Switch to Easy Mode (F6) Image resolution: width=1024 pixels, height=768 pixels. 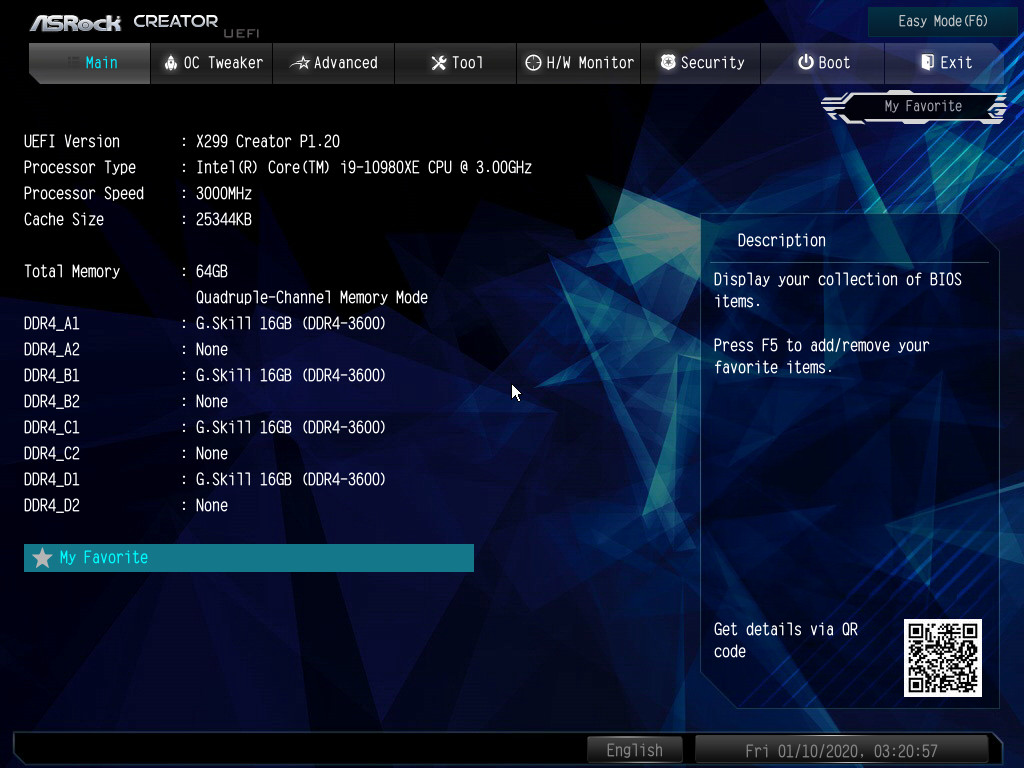pyautogui.click(x=943, y=21)
